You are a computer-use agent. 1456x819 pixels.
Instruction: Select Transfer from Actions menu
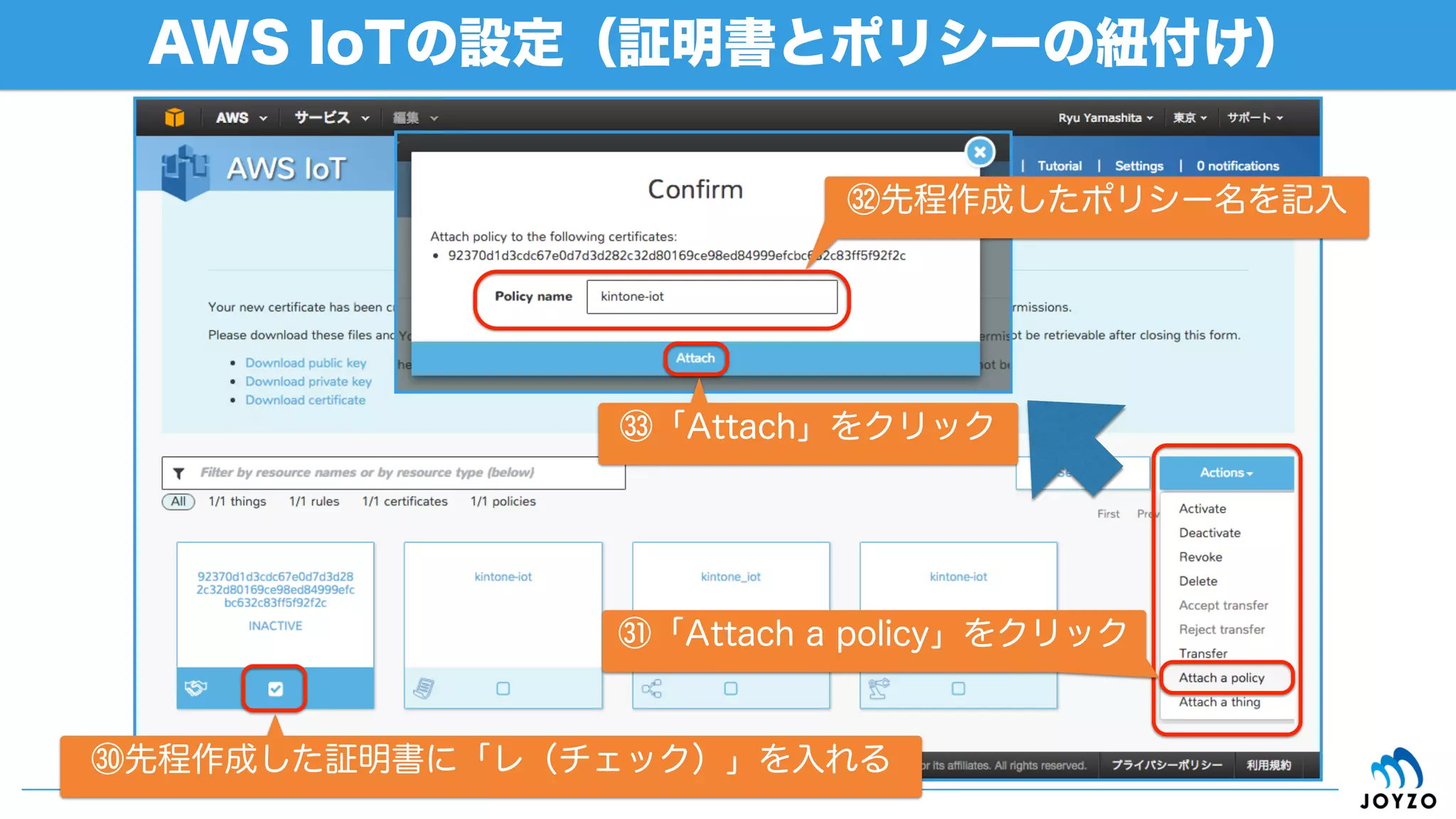click(x=1203, y=653)
